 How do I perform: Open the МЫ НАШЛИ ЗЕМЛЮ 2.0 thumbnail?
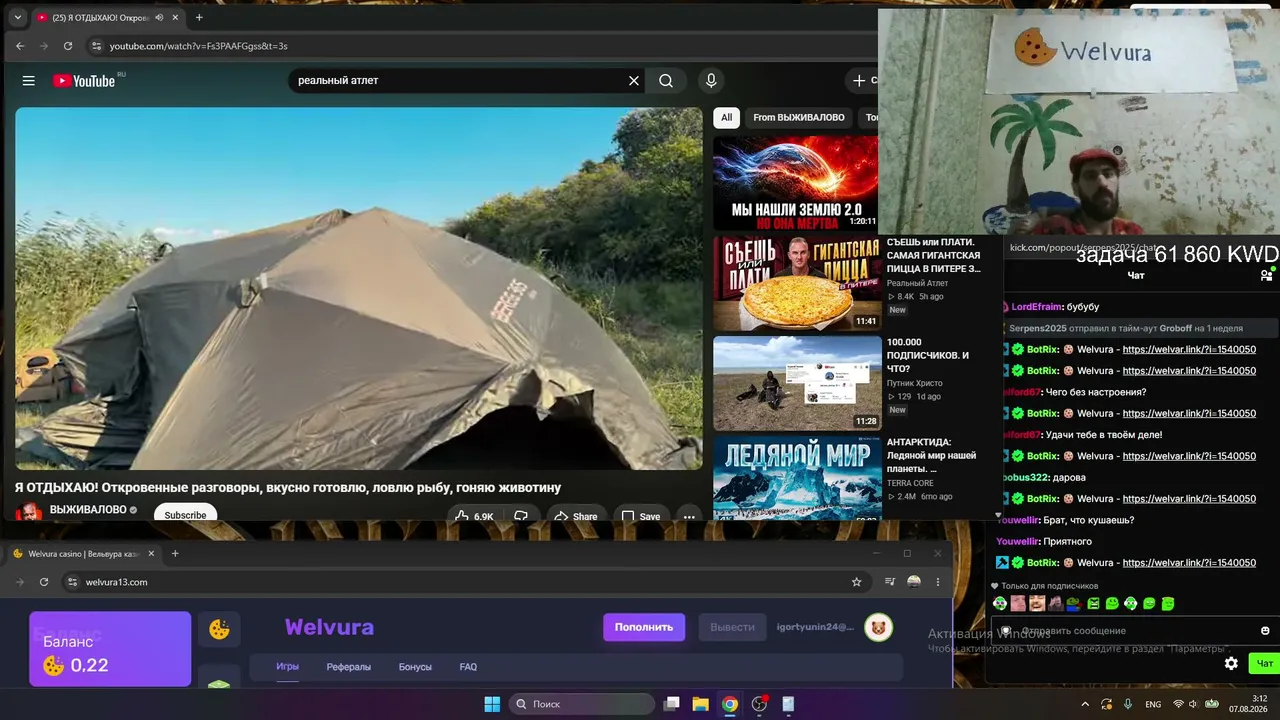[796, 183]
